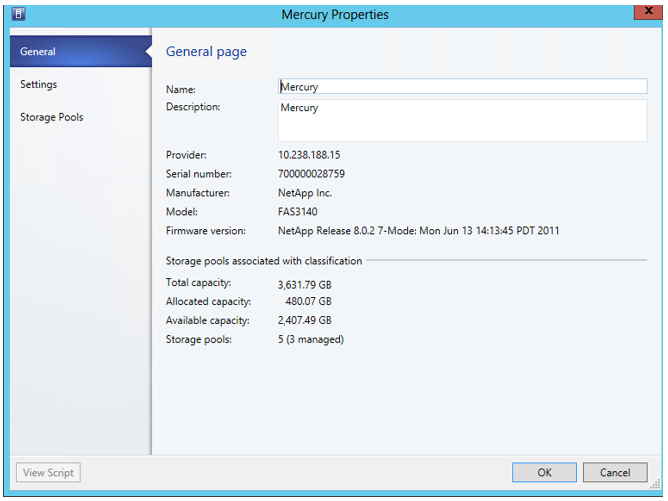The width and height of the screenshot is (668, 501).
Task: Click the View Script button
Action: [x=48, y=472]
